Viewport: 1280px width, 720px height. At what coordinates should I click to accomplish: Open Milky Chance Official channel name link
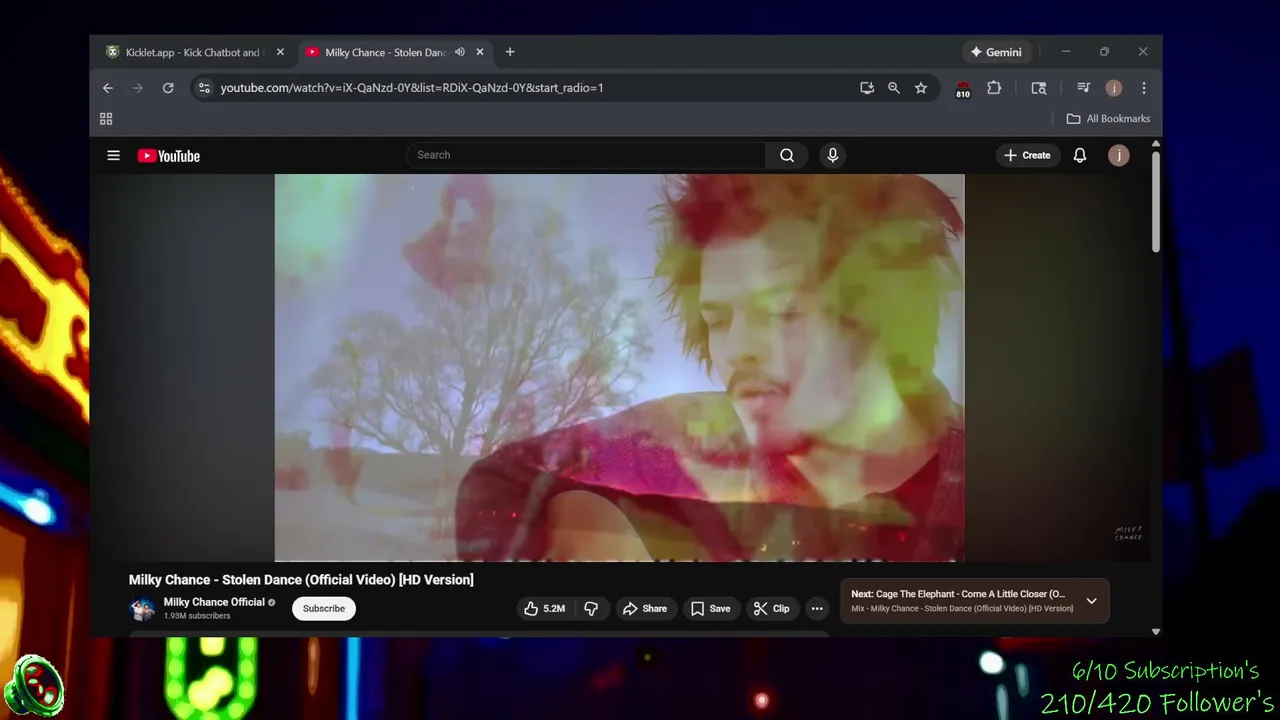214,602
